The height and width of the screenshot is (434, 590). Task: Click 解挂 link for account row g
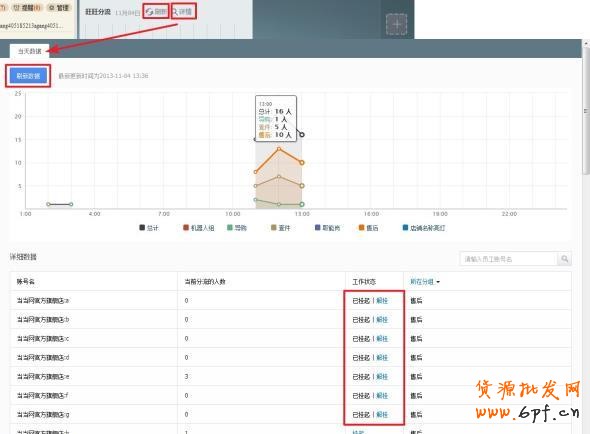pyautogui.click(x=382, y=414)
